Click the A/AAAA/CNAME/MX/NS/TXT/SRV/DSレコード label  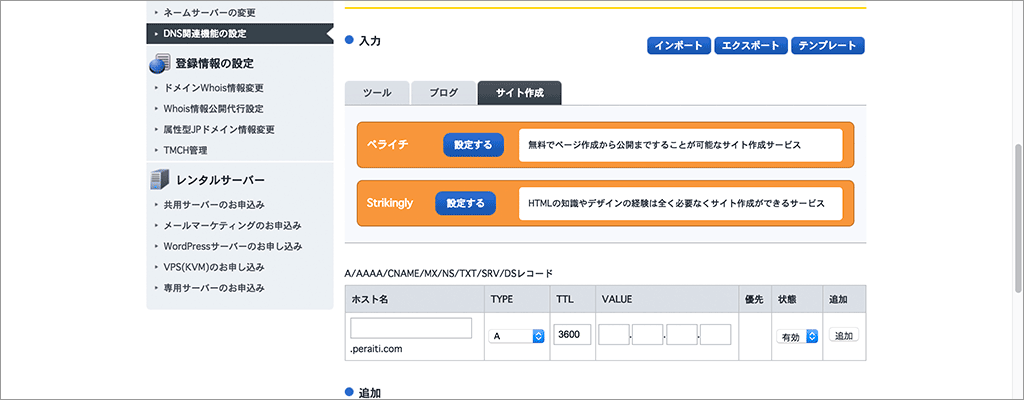click(x=449, y=272)
